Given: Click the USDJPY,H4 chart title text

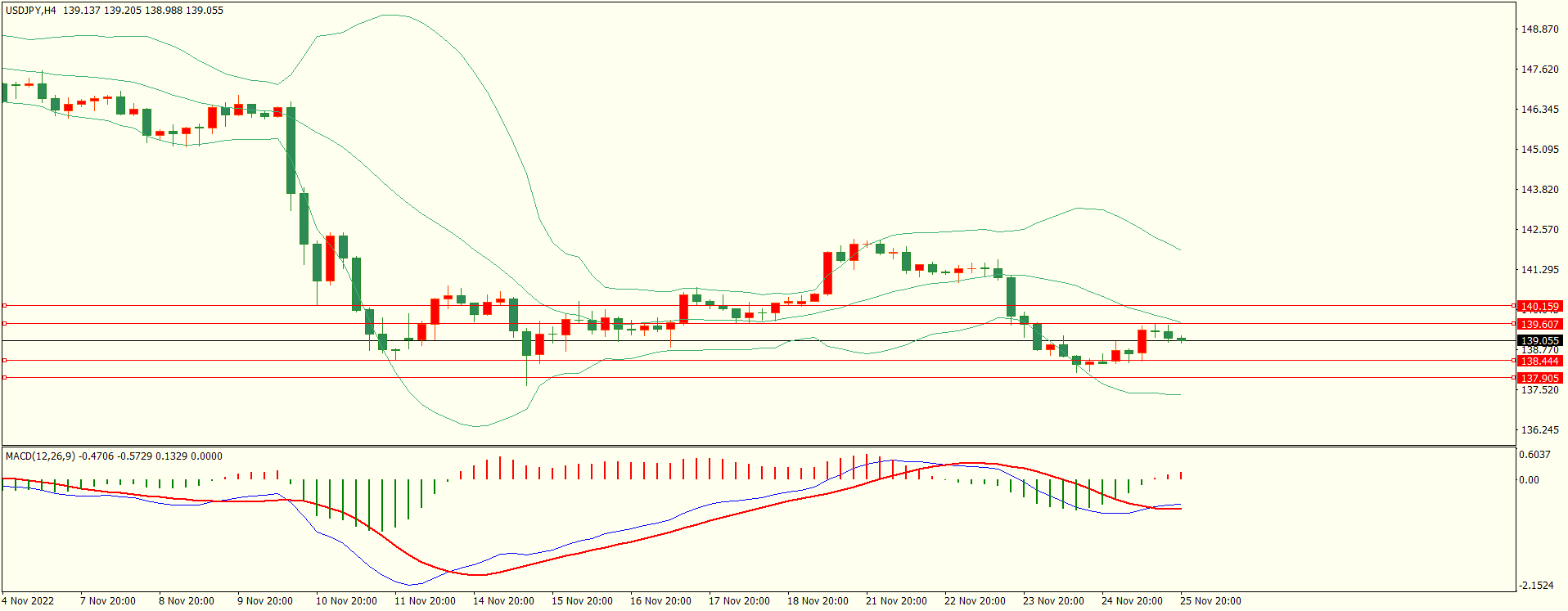Looking at the screenshot, I should tap(31, 11).
